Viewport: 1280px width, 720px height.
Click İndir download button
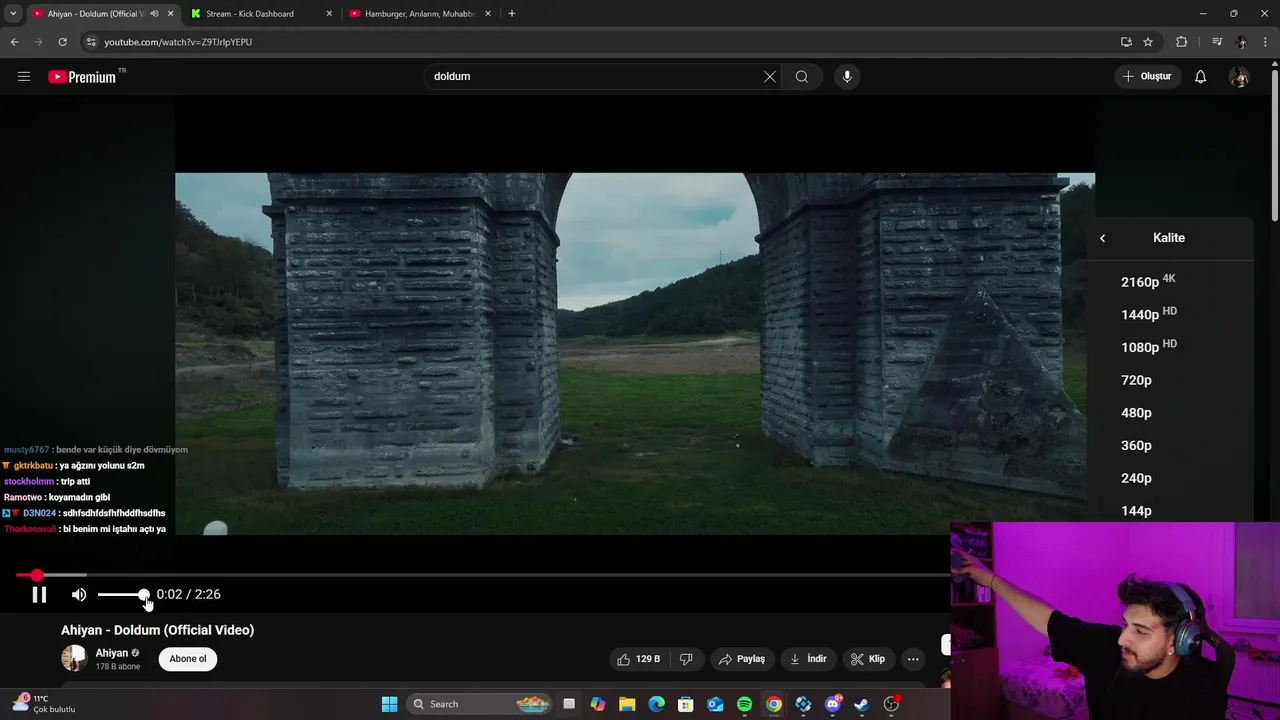point(808,659)
